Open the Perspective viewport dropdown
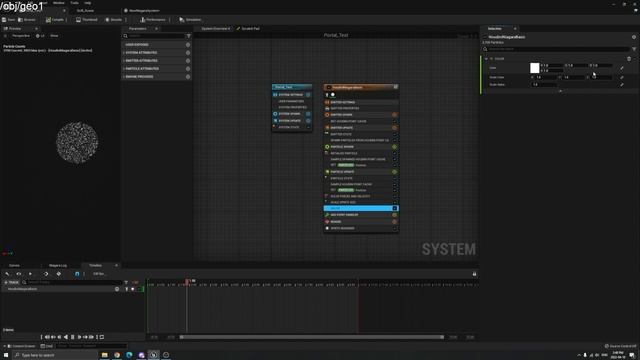The width and height of the screenshot is (640, 360). click(x=20, y=36)
